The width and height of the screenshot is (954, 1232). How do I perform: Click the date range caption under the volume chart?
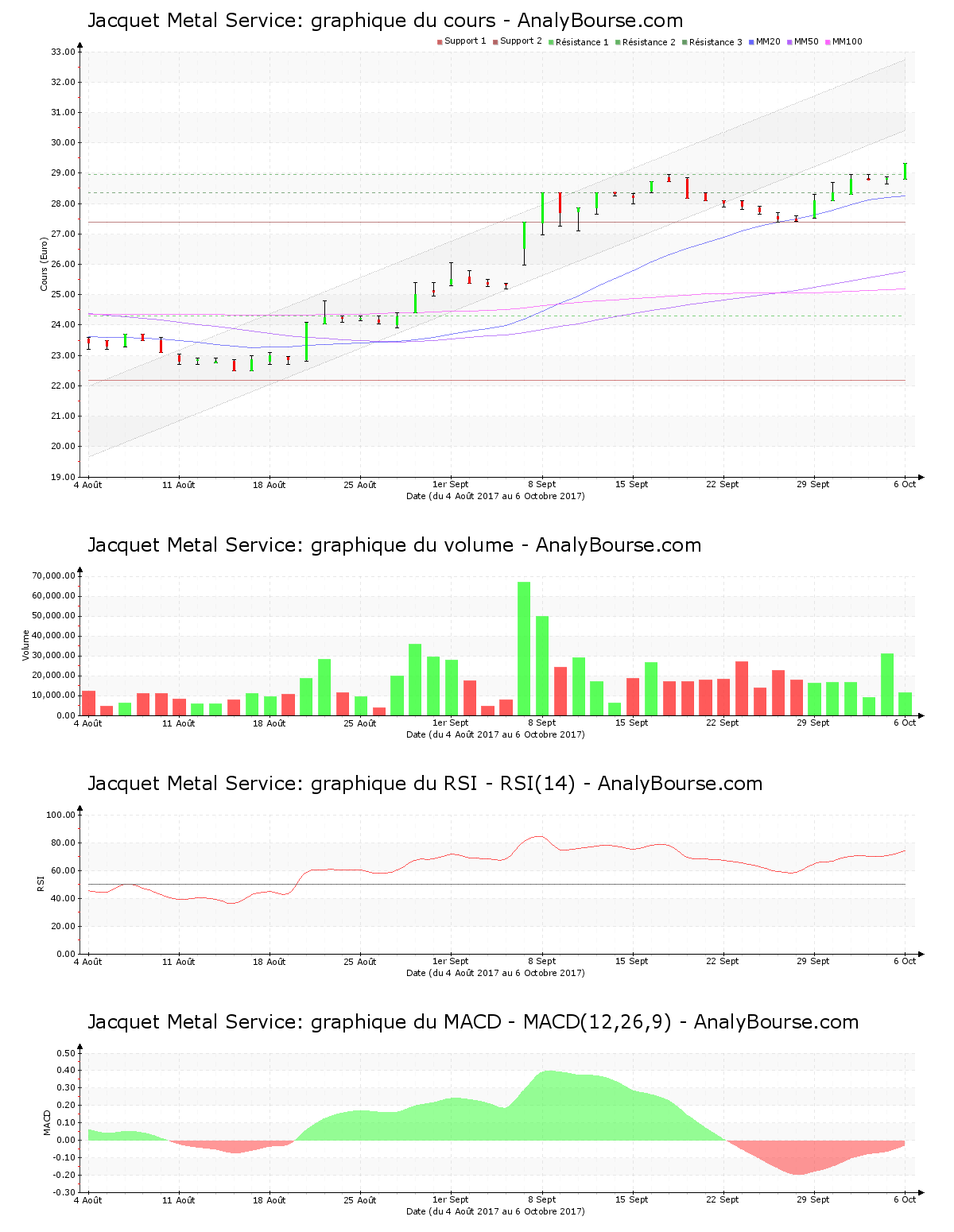pyautogui.click(x=495, y=734)
